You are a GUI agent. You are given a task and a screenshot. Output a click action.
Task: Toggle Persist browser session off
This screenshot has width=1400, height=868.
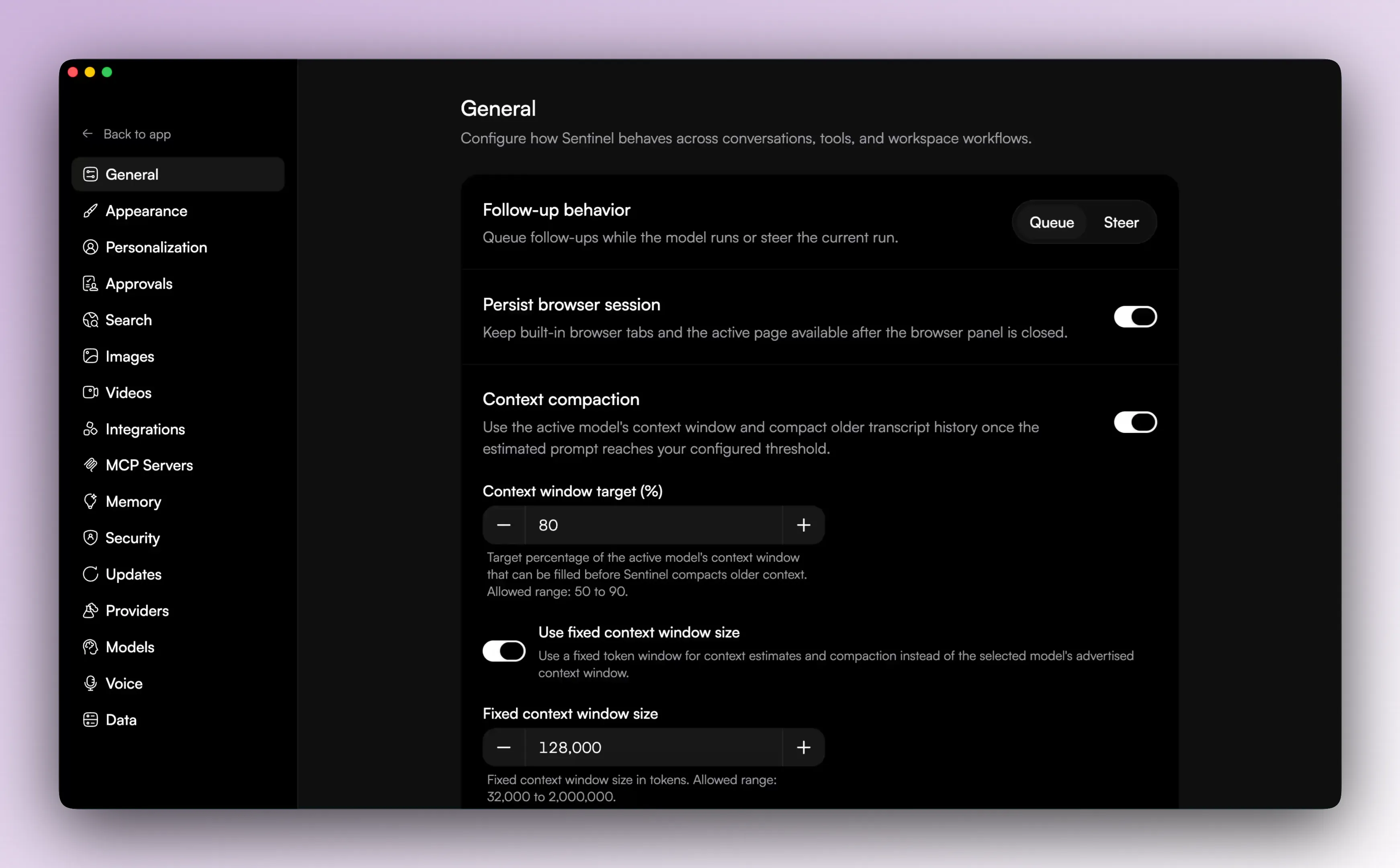(1135, 317)
